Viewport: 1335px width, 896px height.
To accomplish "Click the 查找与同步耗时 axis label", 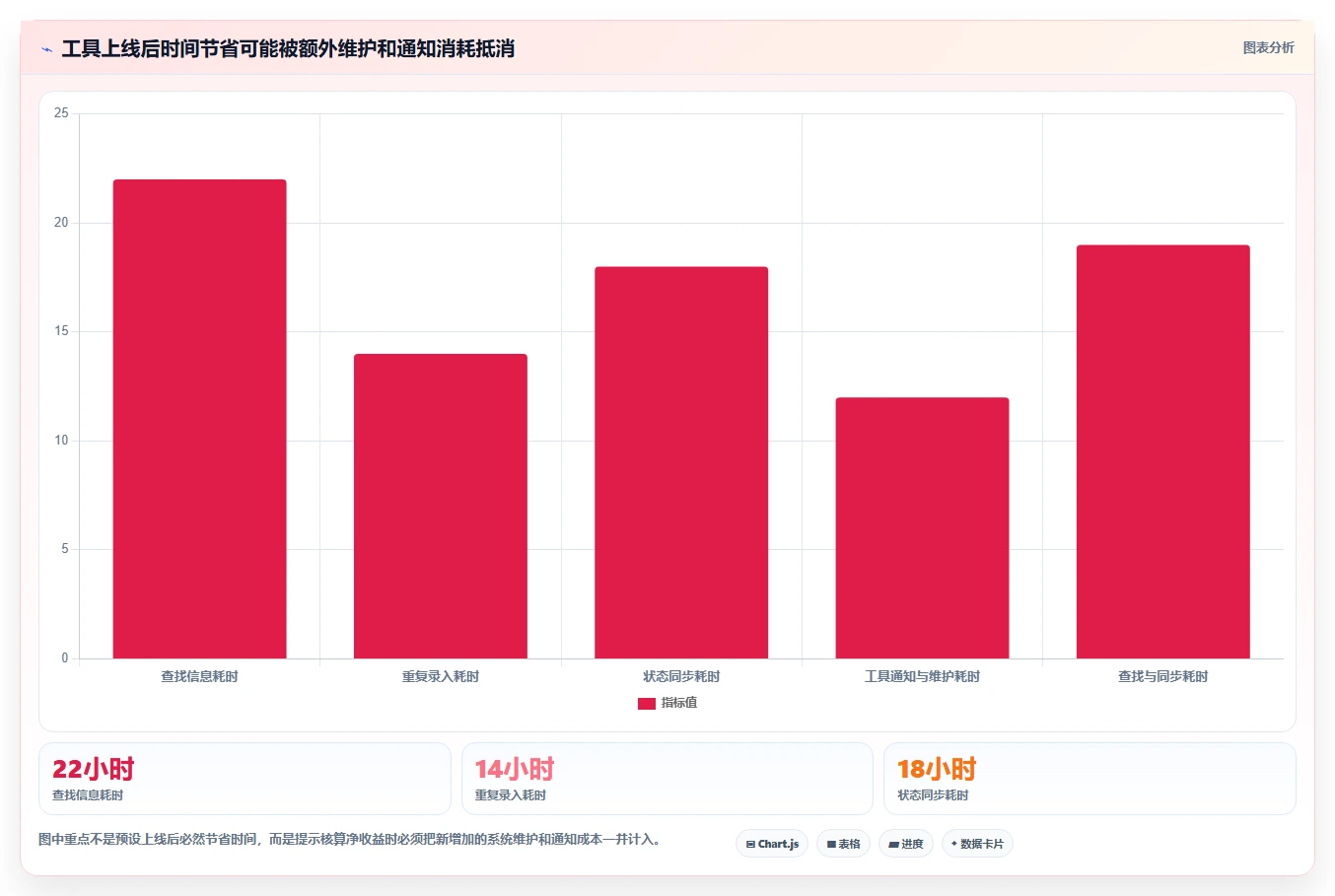I will point(1162,676).
